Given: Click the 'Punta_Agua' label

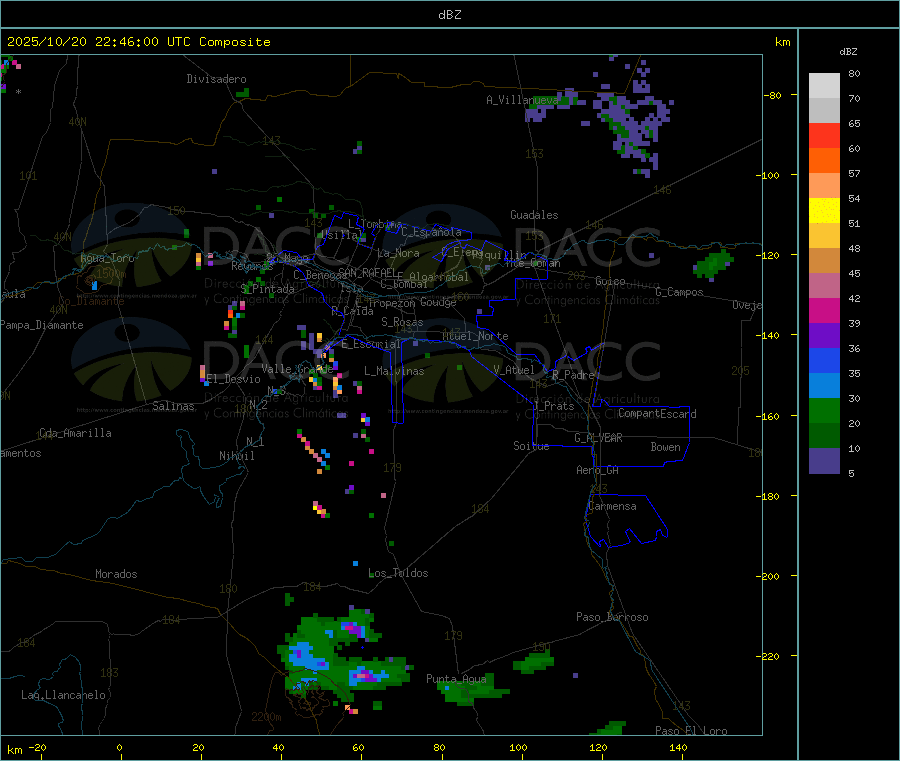Looking at the screenshot, I should 456,679.
